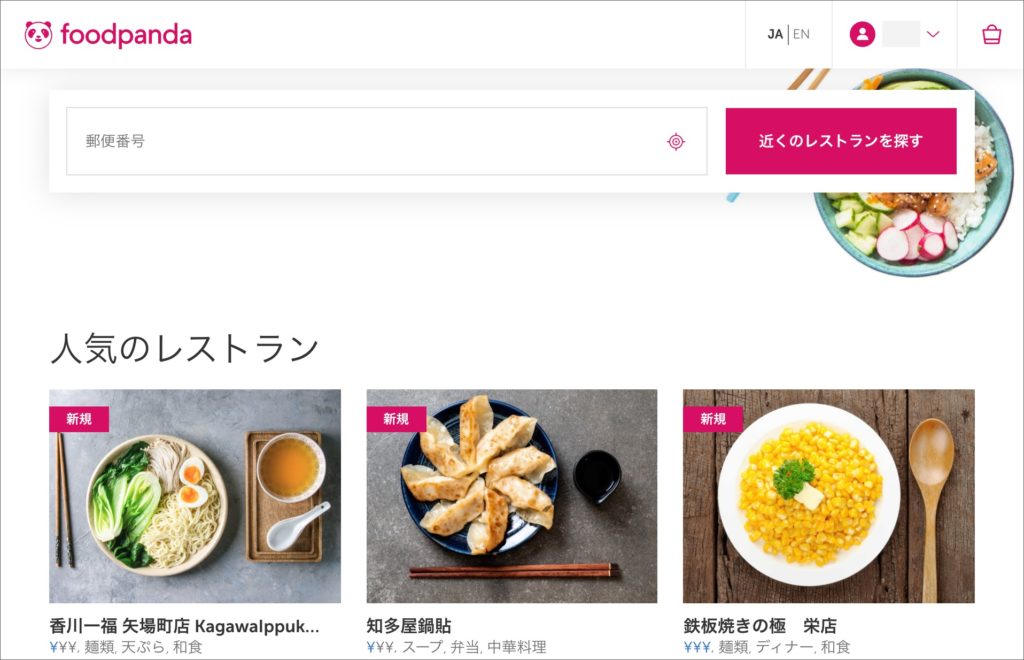Click the user account avatar icon
The image size is (1024, 660).
pyautogui.click(x=862, y=35)
